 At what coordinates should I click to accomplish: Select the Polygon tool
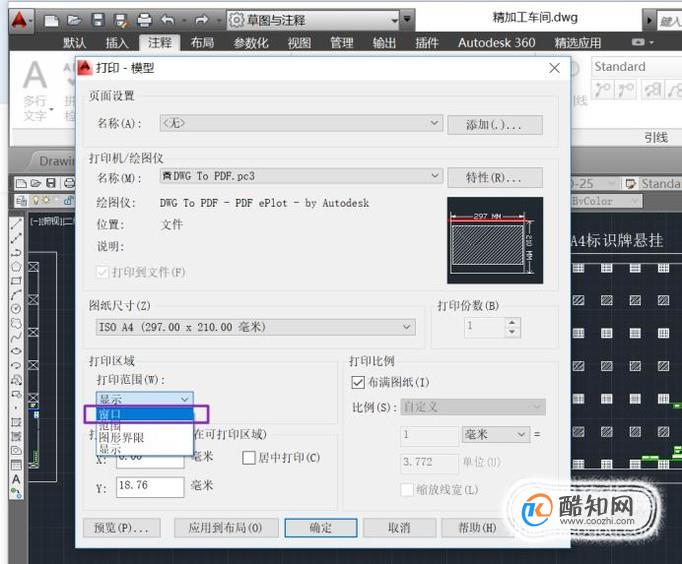[16, 267]
